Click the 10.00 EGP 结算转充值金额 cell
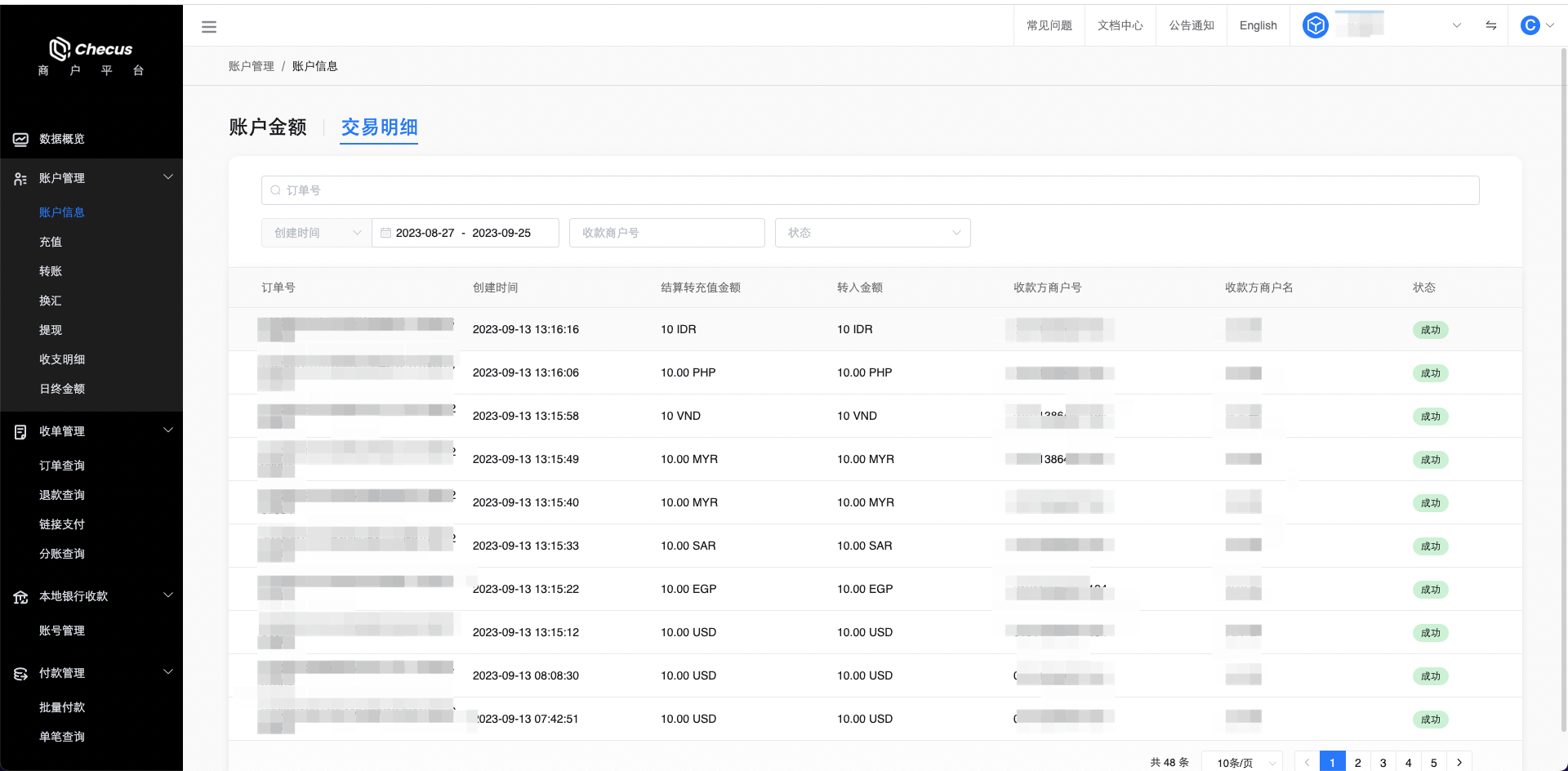The width and height of the screenshot is (1568, 771). click(688, 589)
